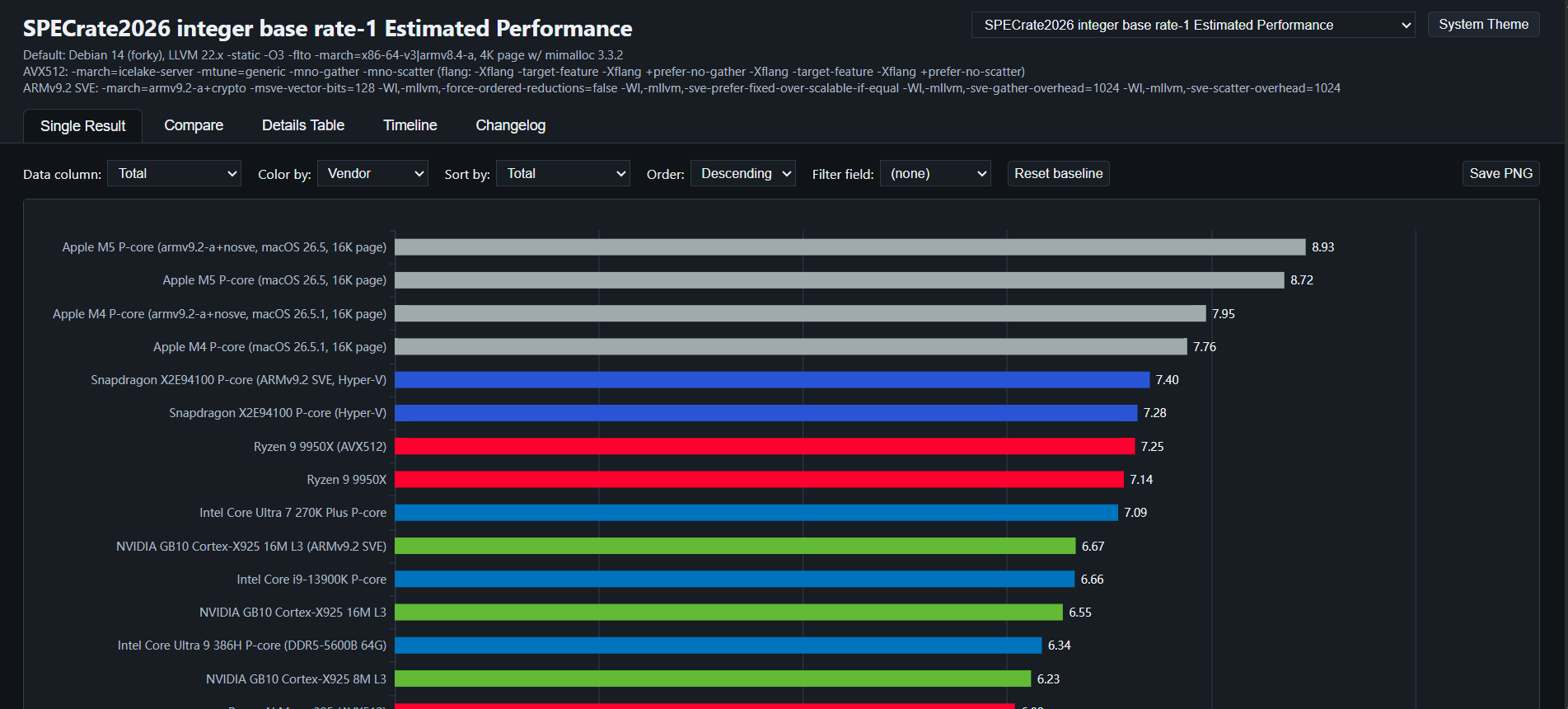The height and width of the screenshot is (709, 1568).
Task: Change the Sort by dropdown
Action: pyautogui.click(x=563, y=173)
